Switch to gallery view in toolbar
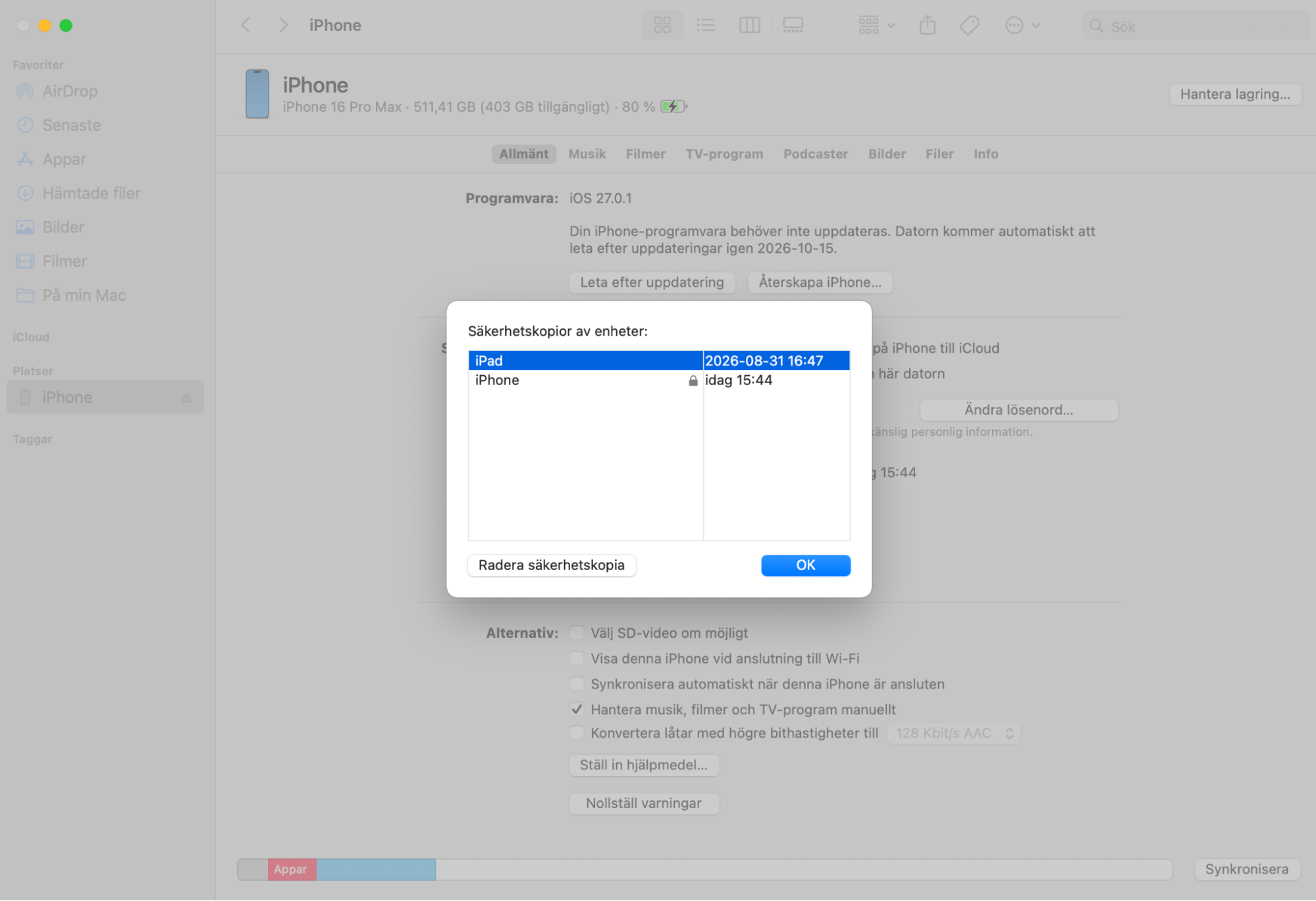Screen dimensions: 1316x901 click(793, 26)
